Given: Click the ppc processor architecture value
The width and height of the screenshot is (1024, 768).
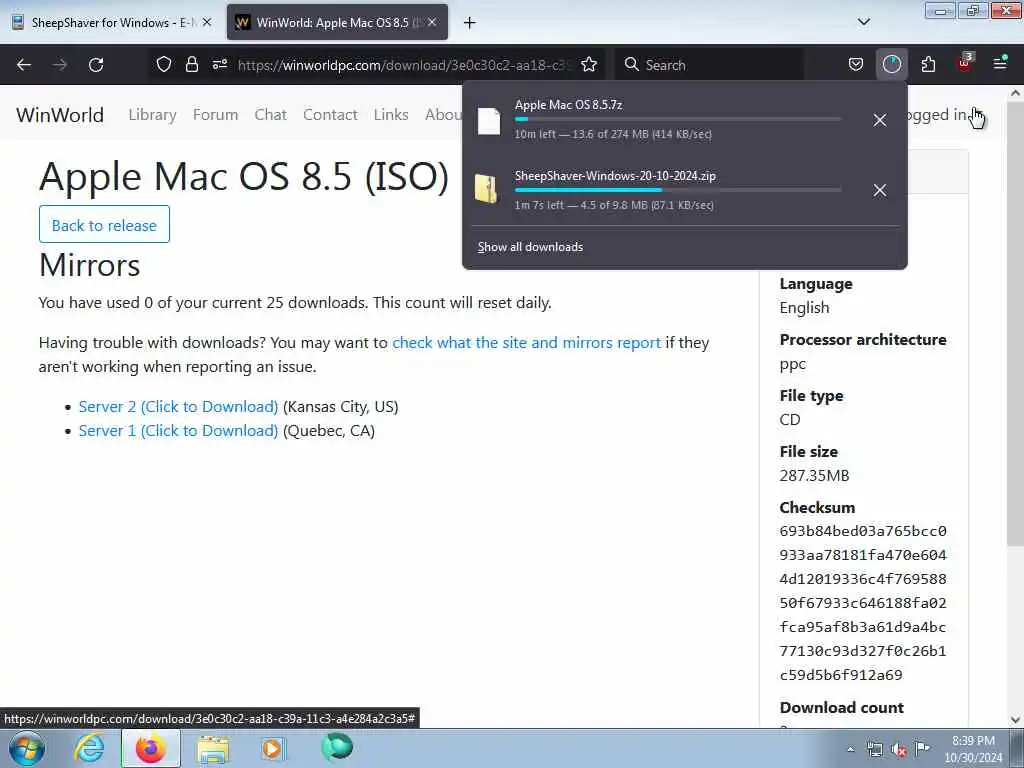Looking at the screenshot, I should (792, 364).
